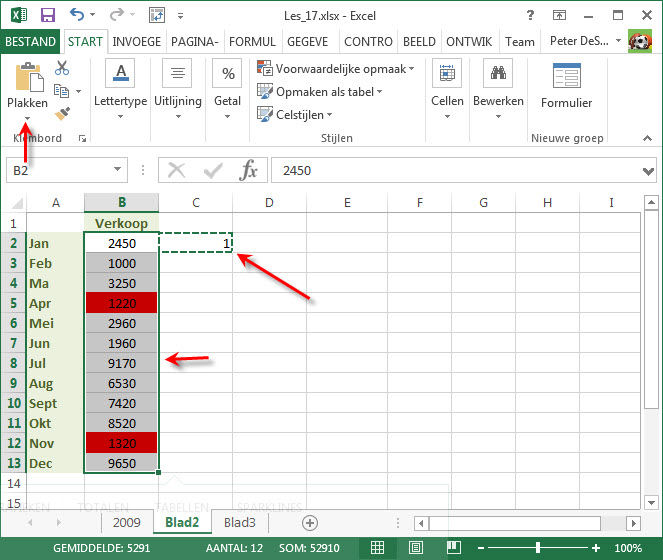Select column C header
The height and width of the screenshot is (560, 663).
pos(196,203)
